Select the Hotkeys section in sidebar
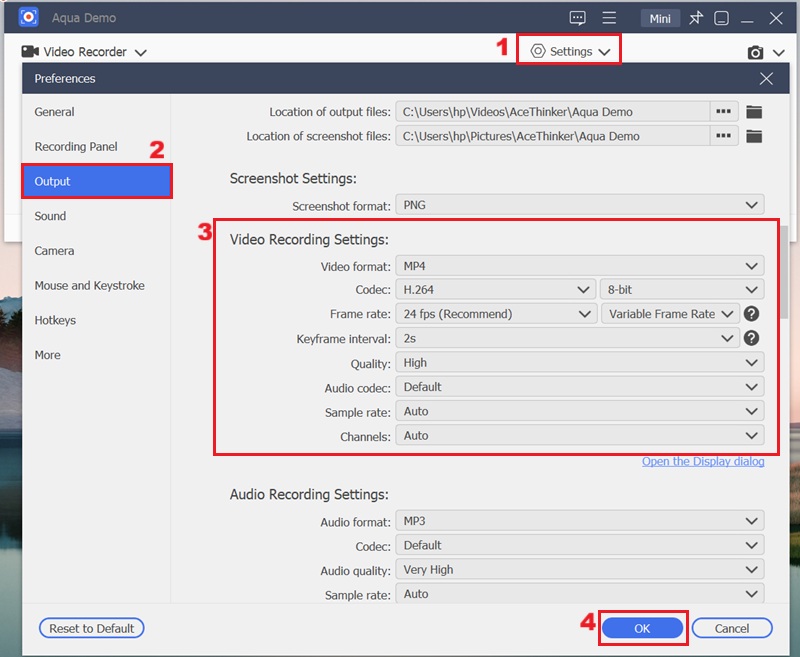This screenshot has width=800, height=657. tap(56, 320)
